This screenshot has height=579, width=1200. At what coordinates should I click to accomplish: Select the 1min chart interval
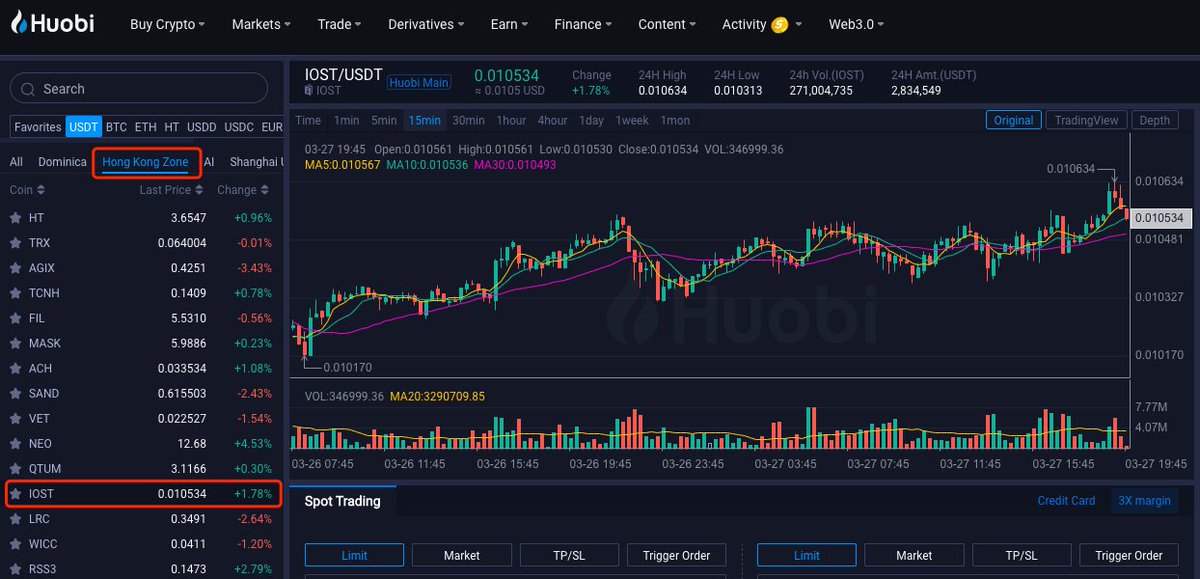point(347,120)
